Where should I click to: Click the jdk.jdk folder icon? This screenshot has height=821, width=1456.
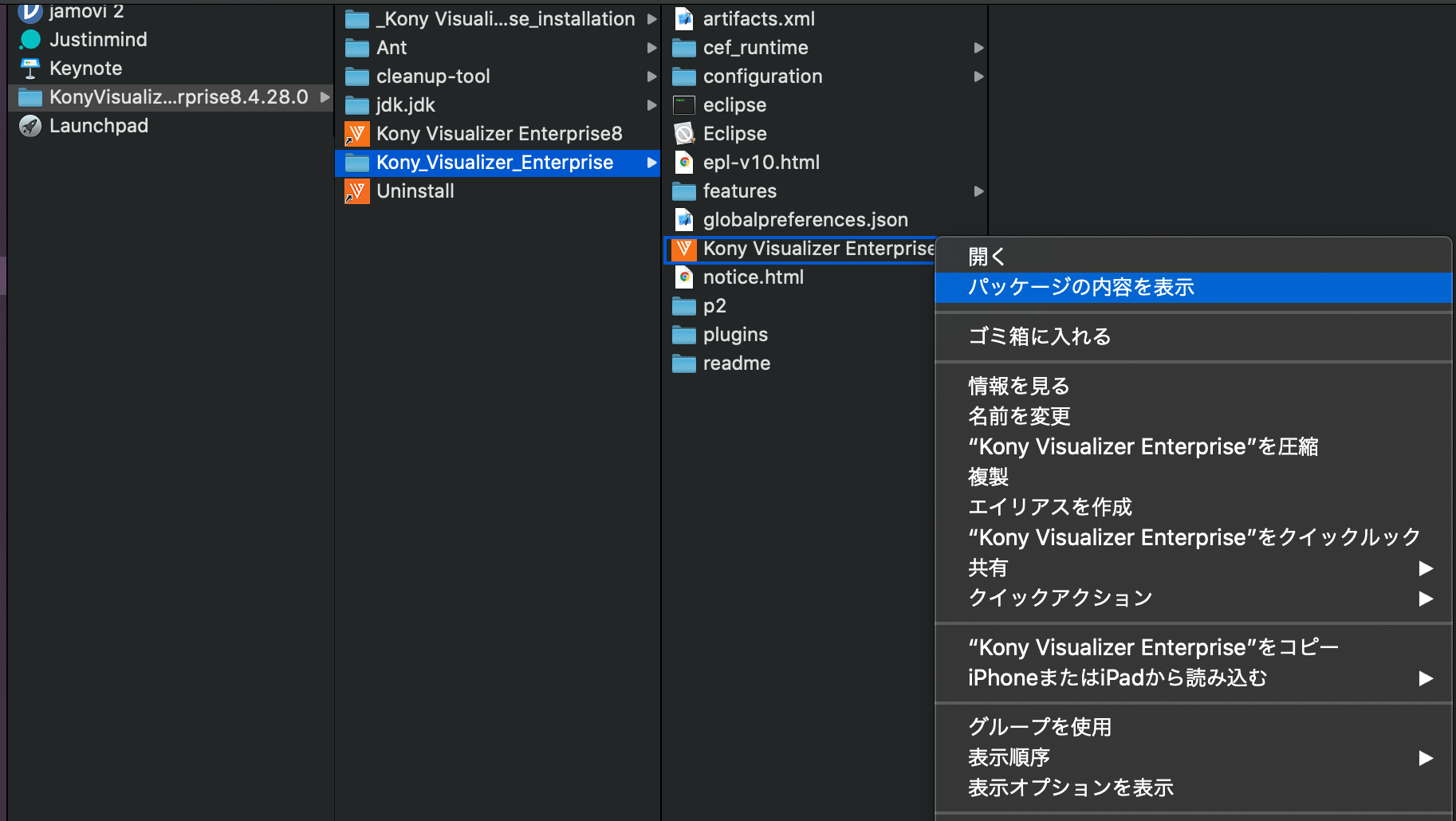point(357,105)
